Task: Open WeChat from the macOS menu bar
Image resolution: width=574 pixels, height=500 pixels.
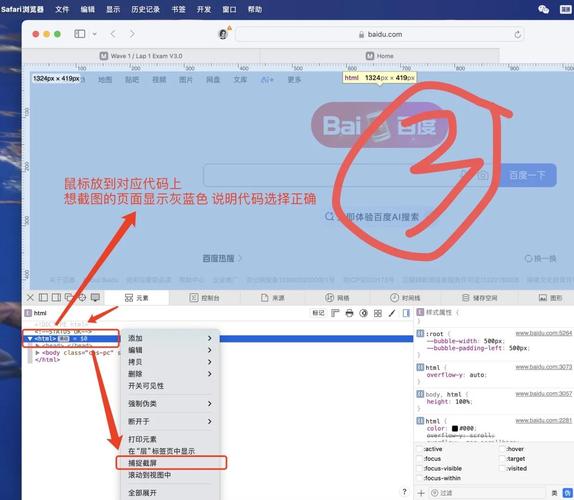Action: coord(544,9)
